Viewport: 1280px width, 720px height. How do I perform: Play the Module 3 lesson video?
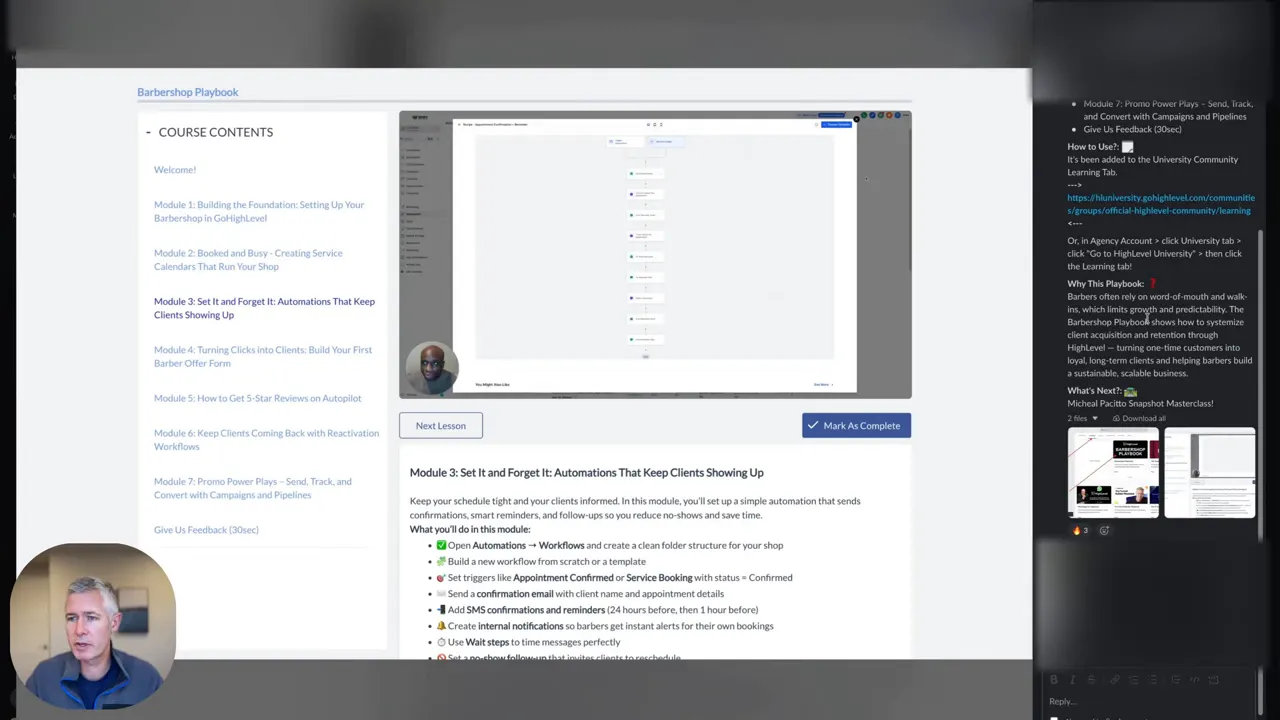(x=655, y=255)
